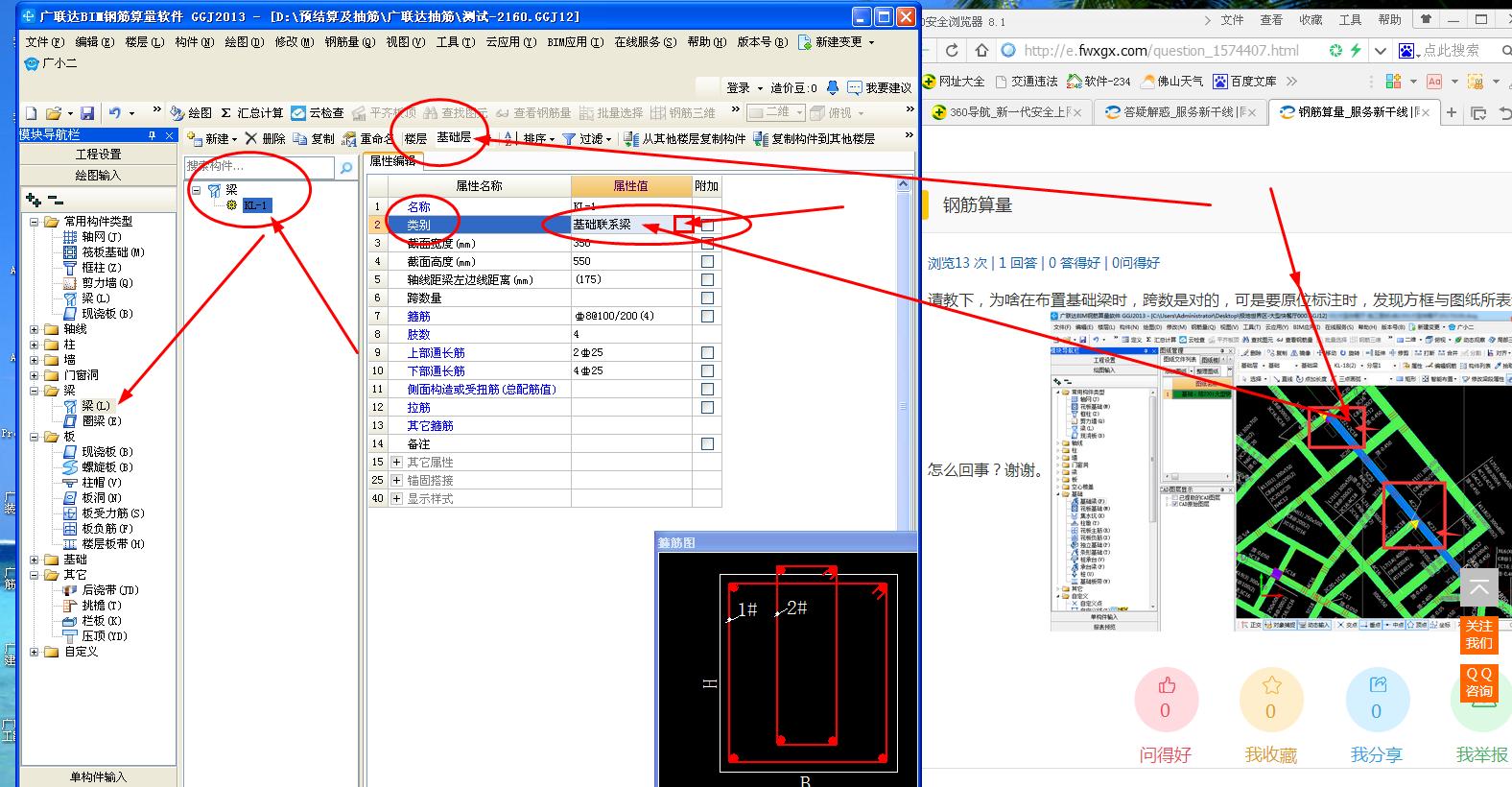Open 排序 sort dropdown
Viewport: 1512px width, 787px height.
[529, 139]
